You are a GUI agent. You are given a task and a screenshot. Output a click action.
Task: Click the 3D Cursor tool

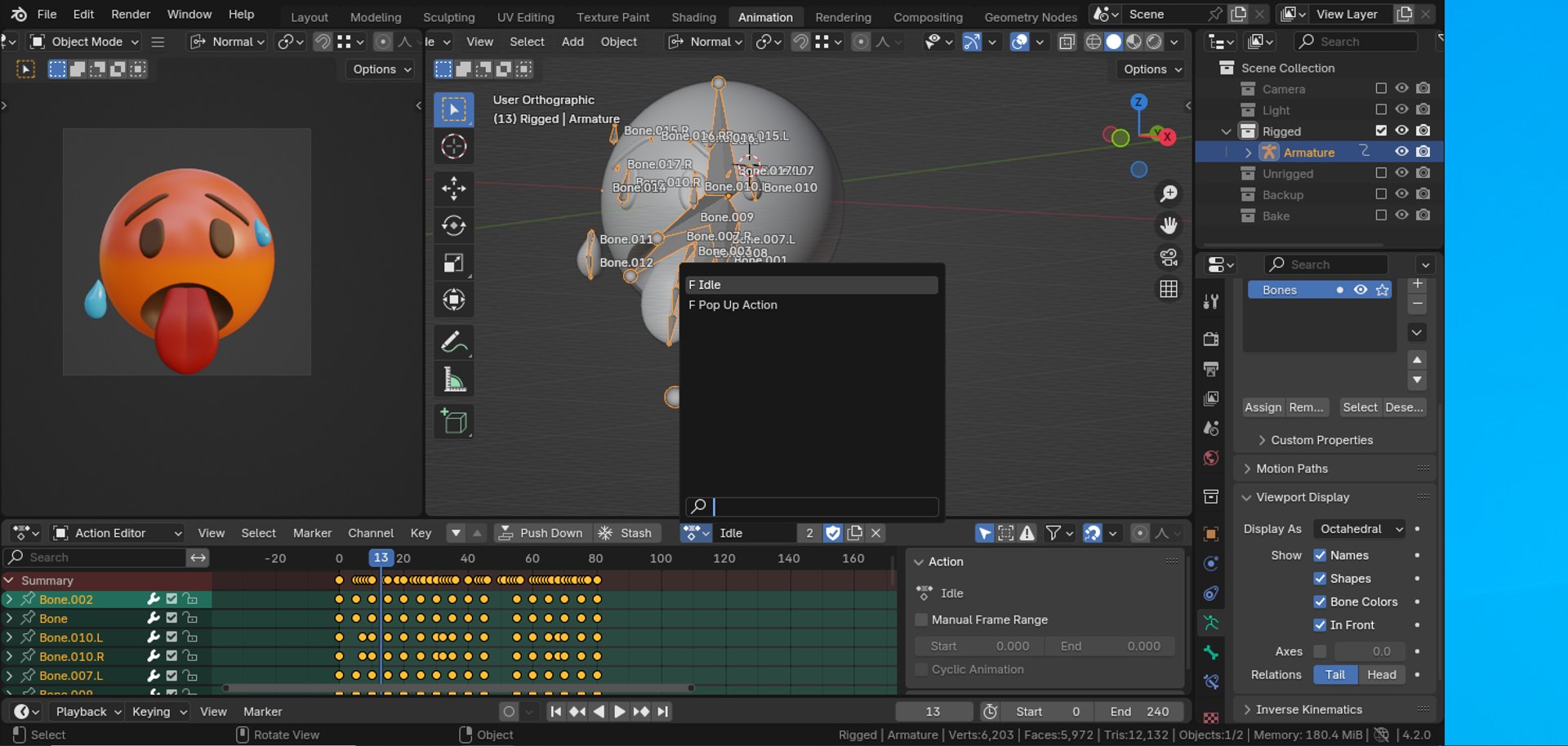[x=453, y=147]
